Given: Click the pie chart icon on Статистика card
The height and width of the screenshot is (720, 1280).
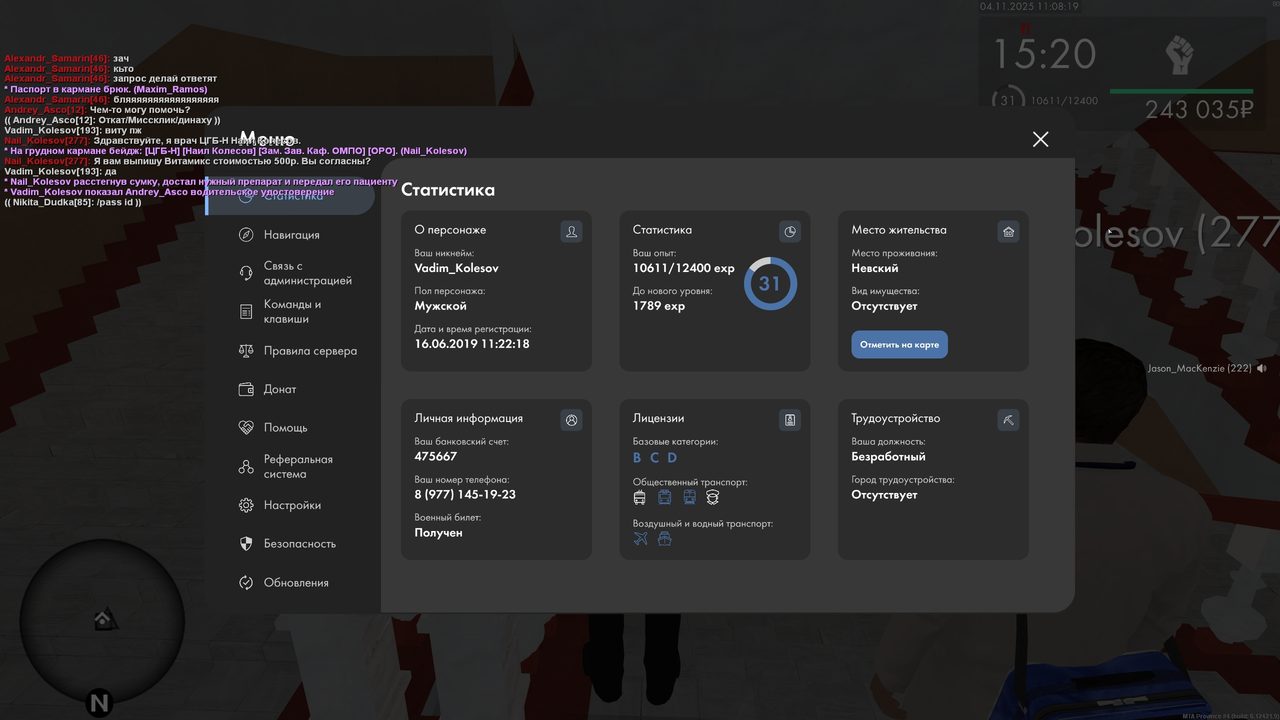Looking at the screenshot, I should coord(790,232).
